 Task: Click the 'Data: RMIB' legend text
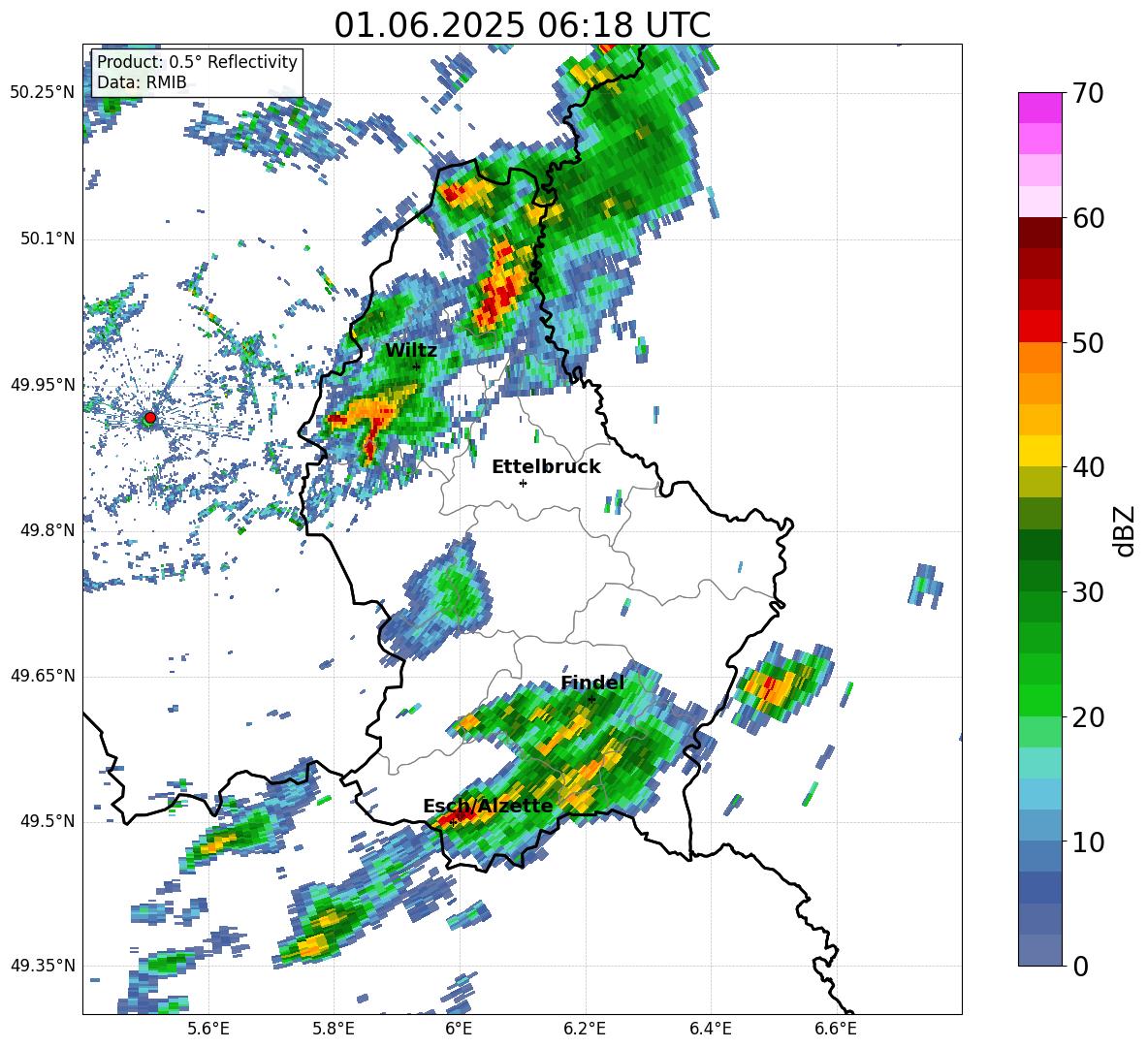click(142, 82)
